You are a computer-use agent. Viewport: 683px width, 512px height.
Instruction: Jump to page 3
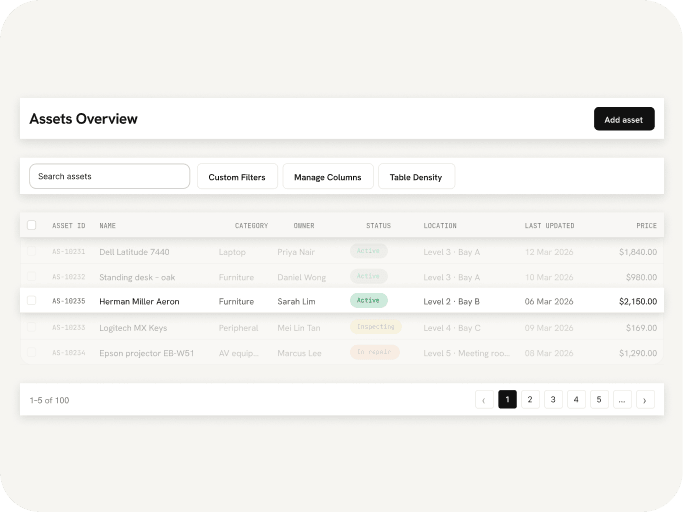coord(553,400)
